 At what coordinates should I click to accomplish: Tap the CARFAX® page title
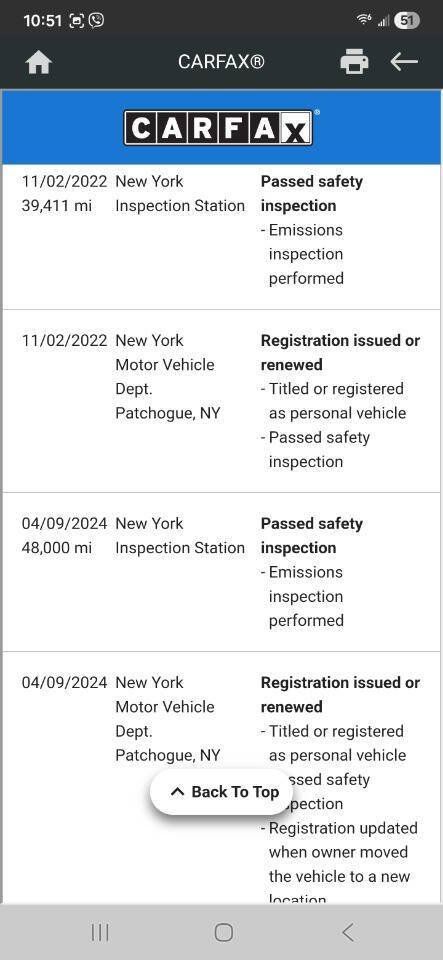tap(222, 62)
